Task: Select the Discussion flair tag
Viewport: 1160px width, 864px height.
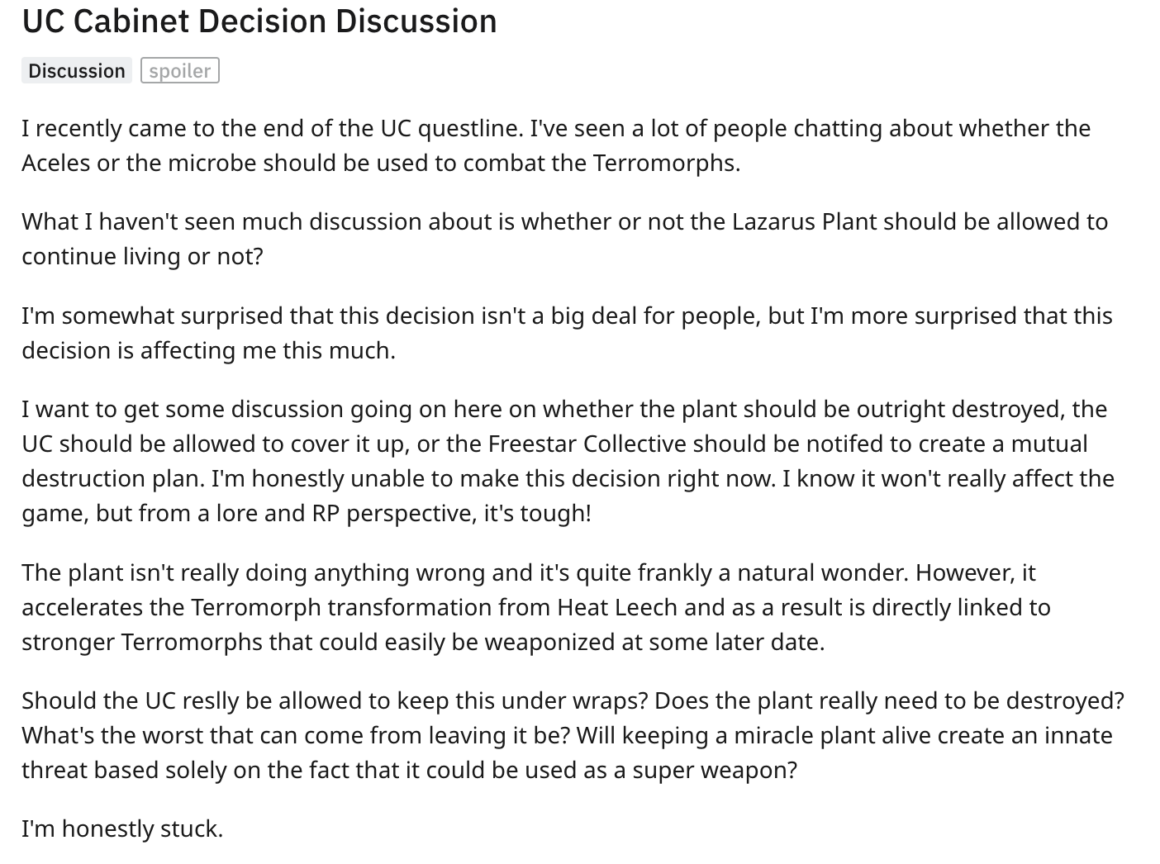Action: click(x=77, y=71)
